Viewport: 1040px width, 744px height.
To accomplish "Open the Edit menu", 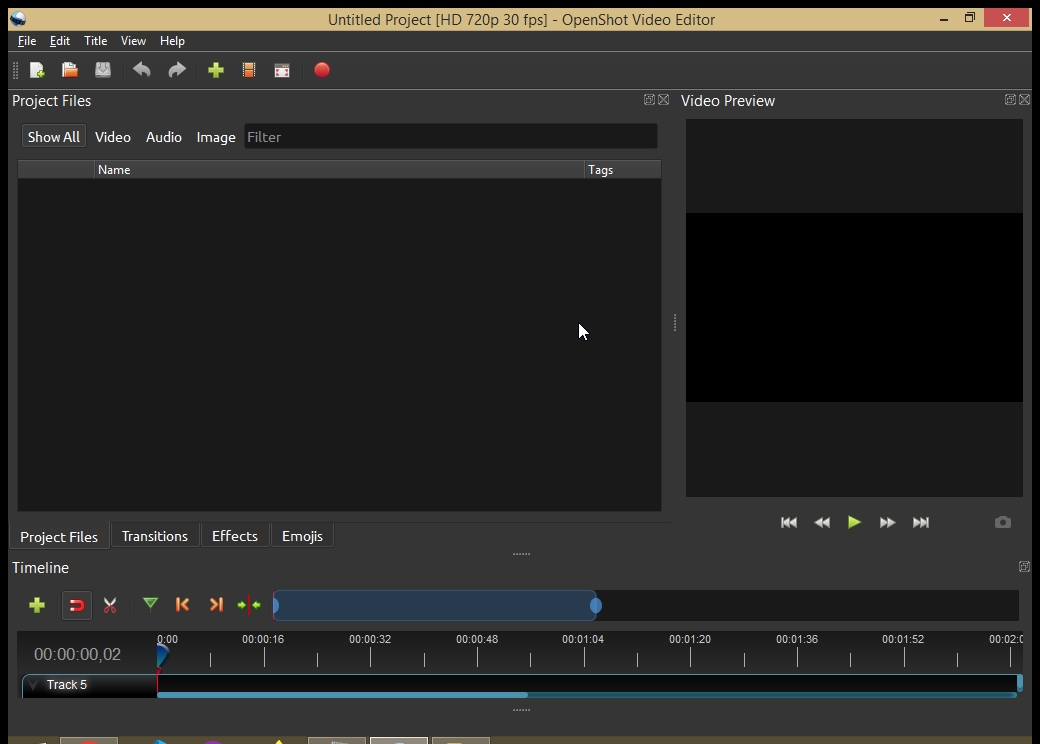I will point(60,41).
